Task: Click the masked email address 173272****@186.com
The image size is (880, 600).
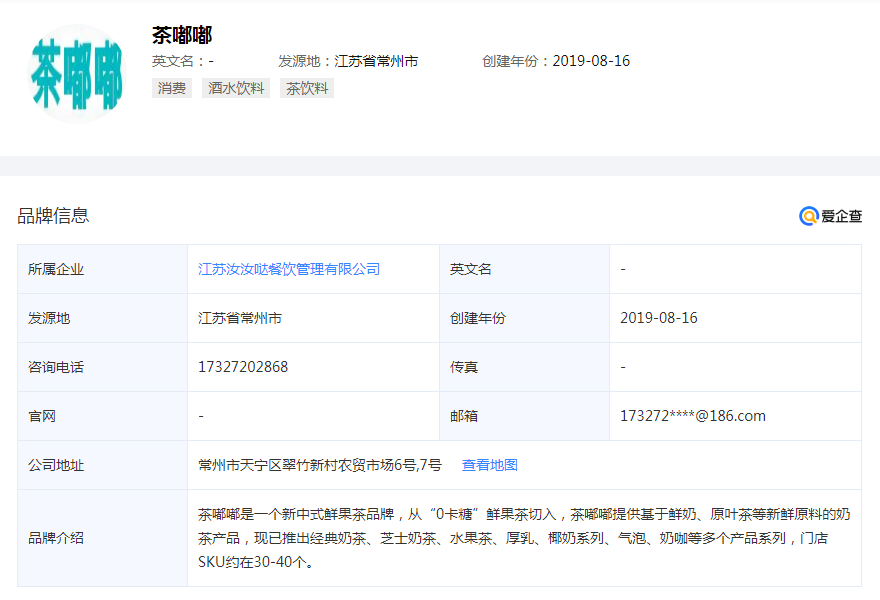Action: pos(693,416)
